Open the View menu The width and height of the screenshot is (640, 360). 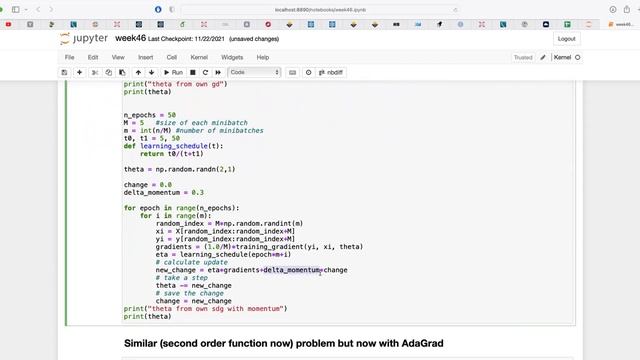[118, 58]
